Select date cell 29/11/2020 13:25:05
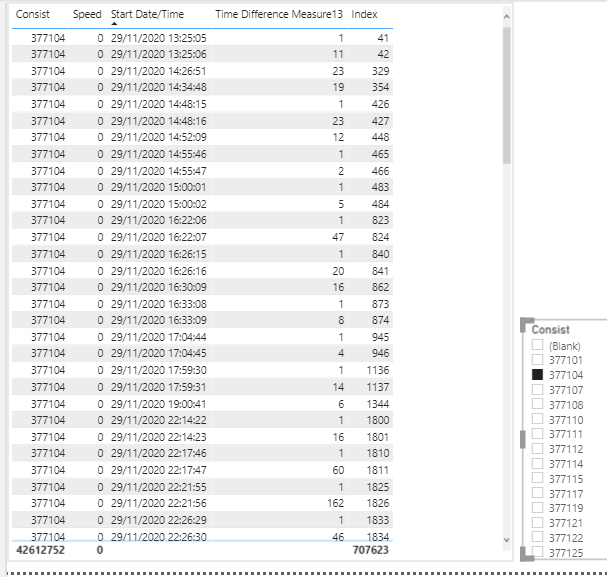Image resolution: width=607 pixels, height=577 pixels. [x=159, y=38]
